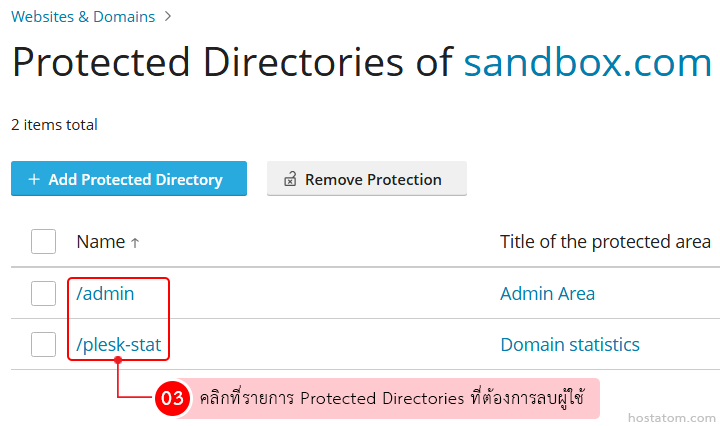Click the Admin Area title link
The height and width of the screenshot is (426, 720).
547,294
